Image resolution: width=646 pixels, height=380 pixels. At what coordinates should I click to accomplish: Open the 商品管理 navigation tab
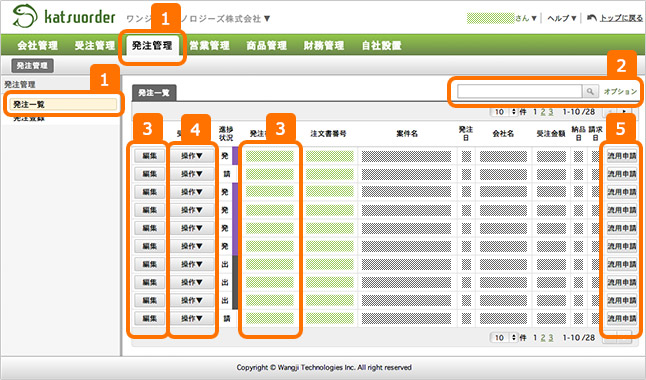click(x=267, y=45)
